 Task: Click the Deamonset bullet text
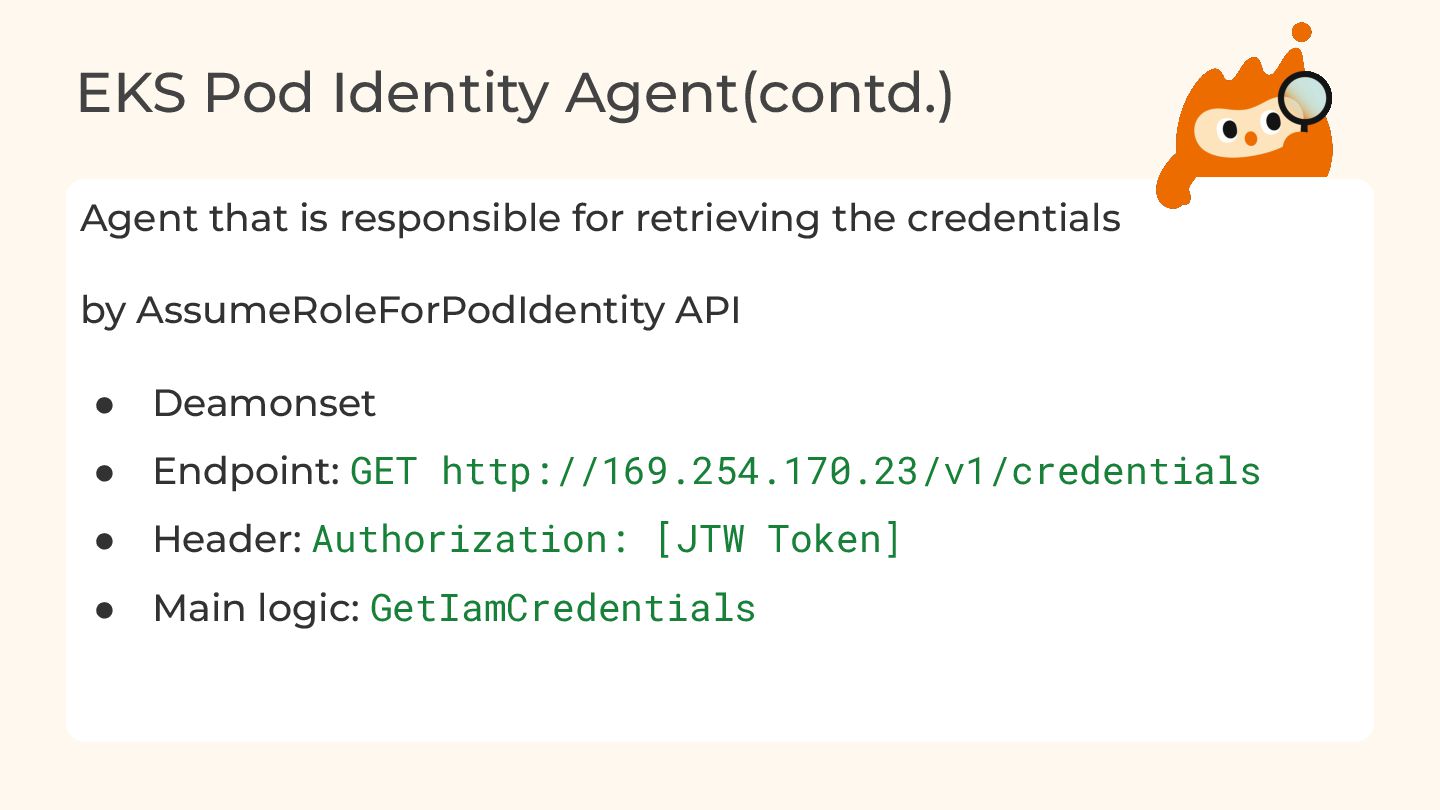click(x=264, y=404)
